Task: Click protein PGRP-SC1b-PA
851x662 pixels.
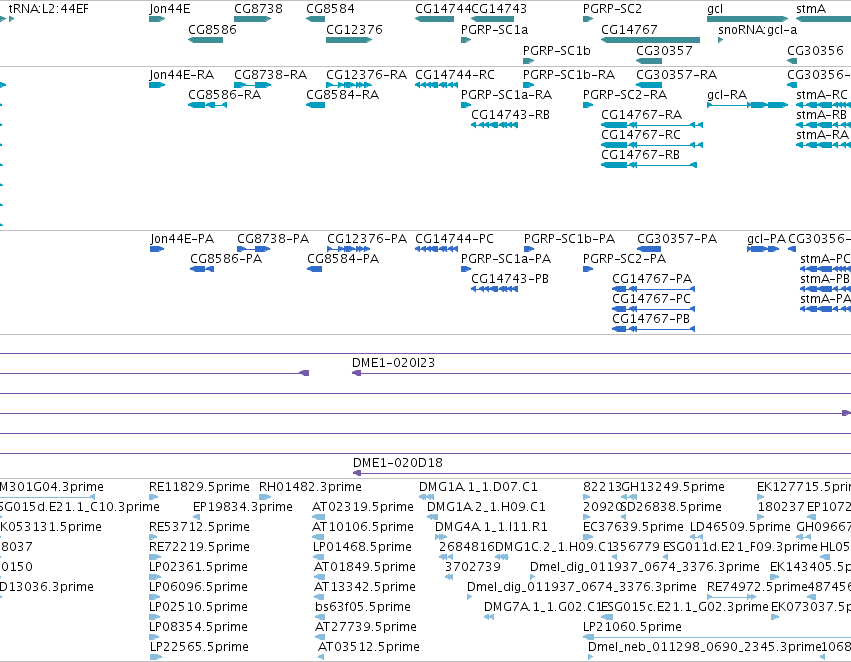Action: point(569,239)
